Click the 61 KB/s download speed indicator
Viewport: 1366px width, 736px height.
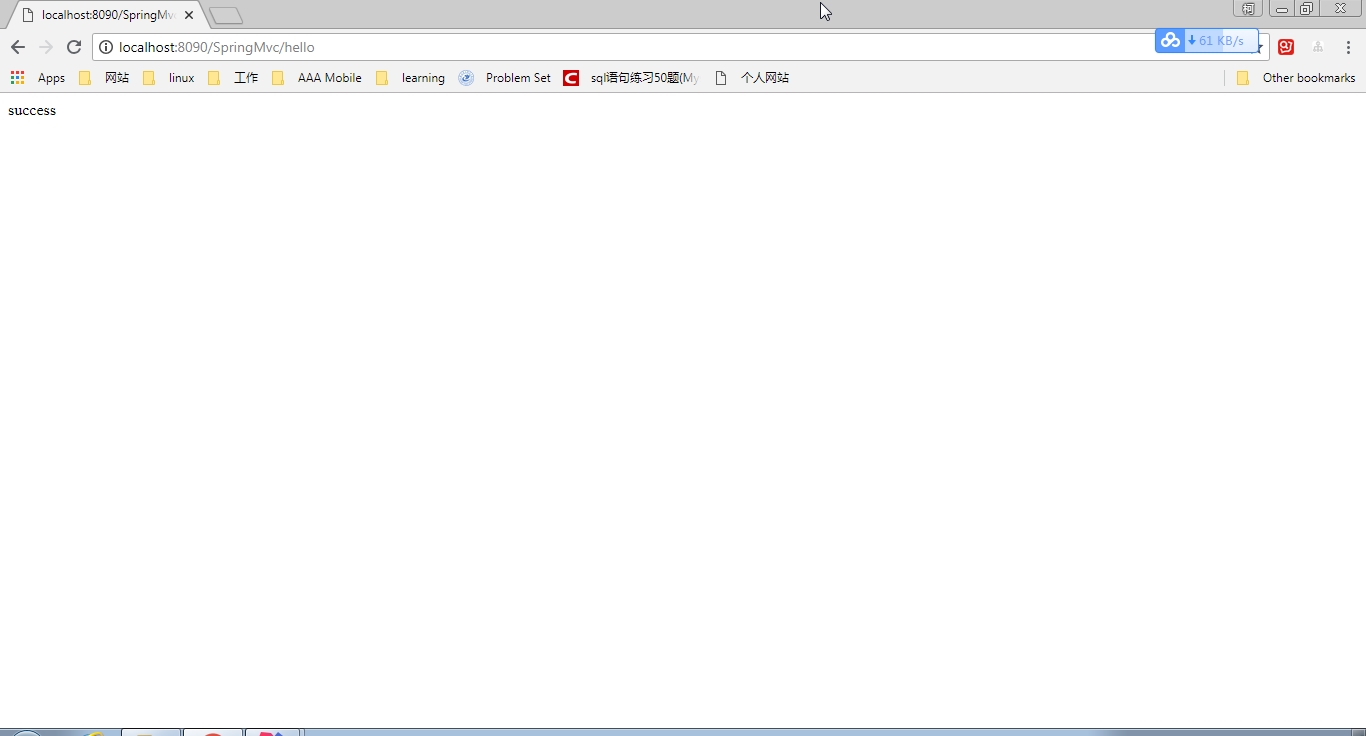tap(1220, 40)
